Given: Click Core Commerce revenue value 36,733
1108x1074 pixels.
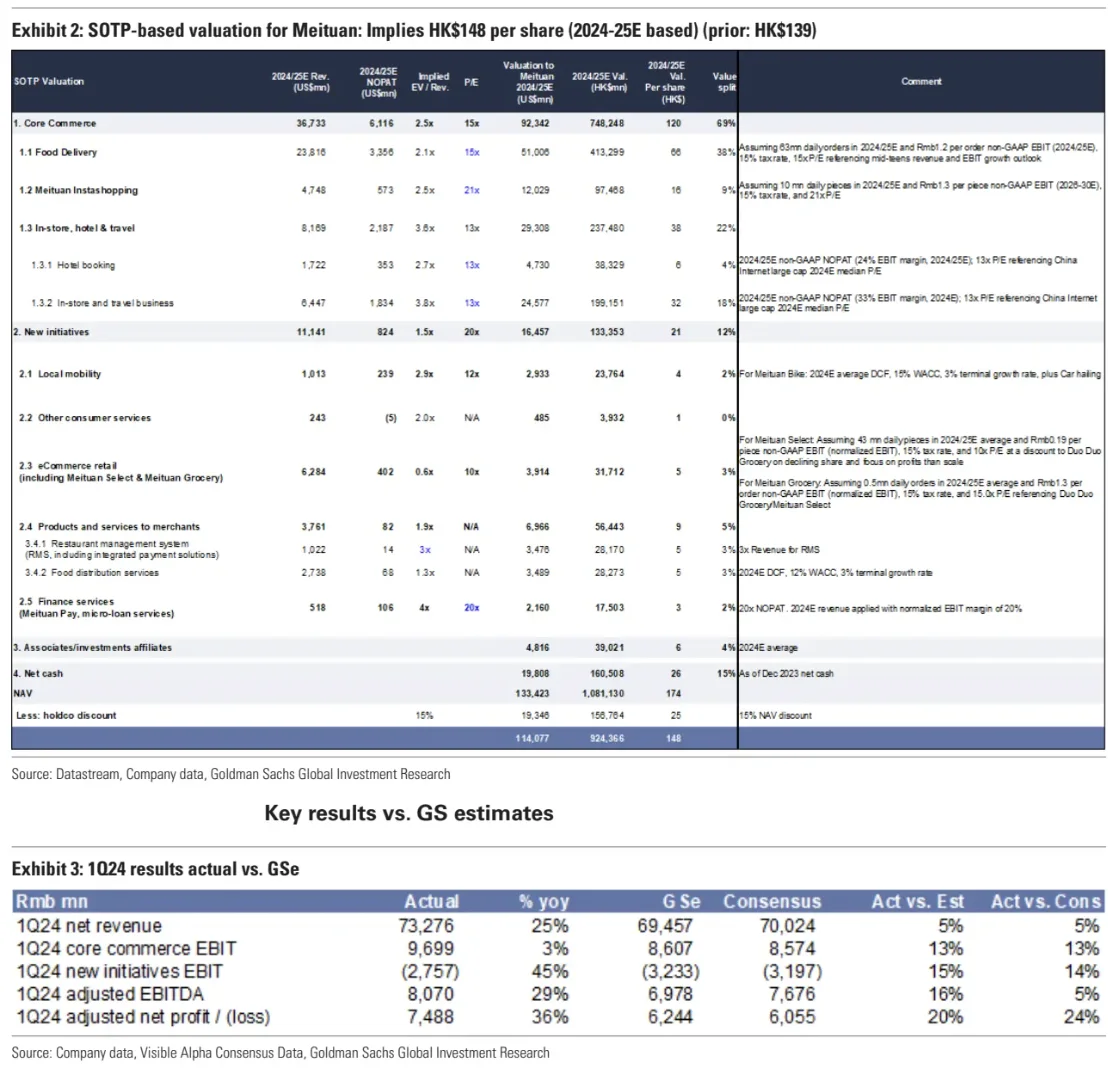Looking at the screenshot, I should click(311, 123).
